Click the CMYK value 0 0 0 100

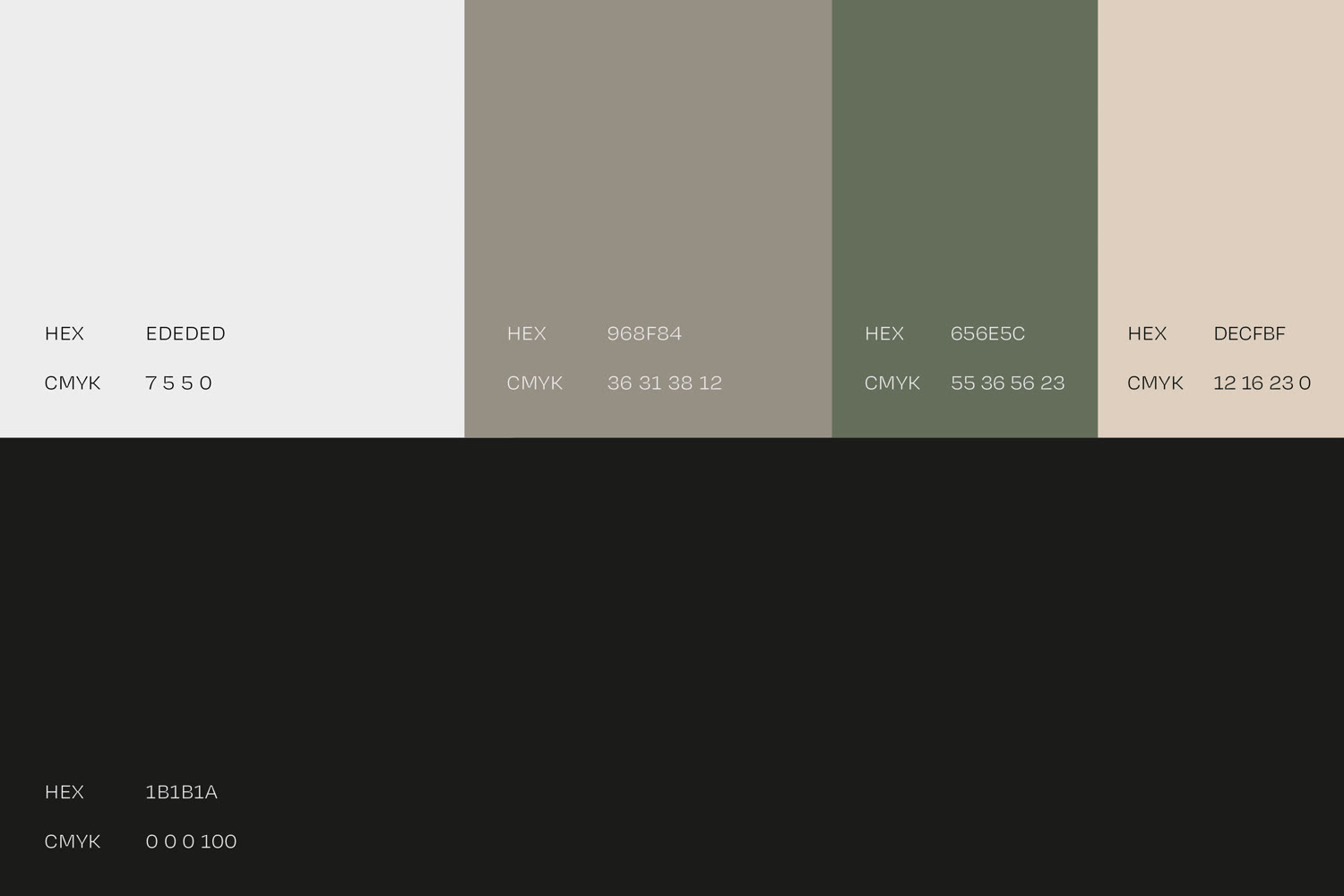[191, 841]
